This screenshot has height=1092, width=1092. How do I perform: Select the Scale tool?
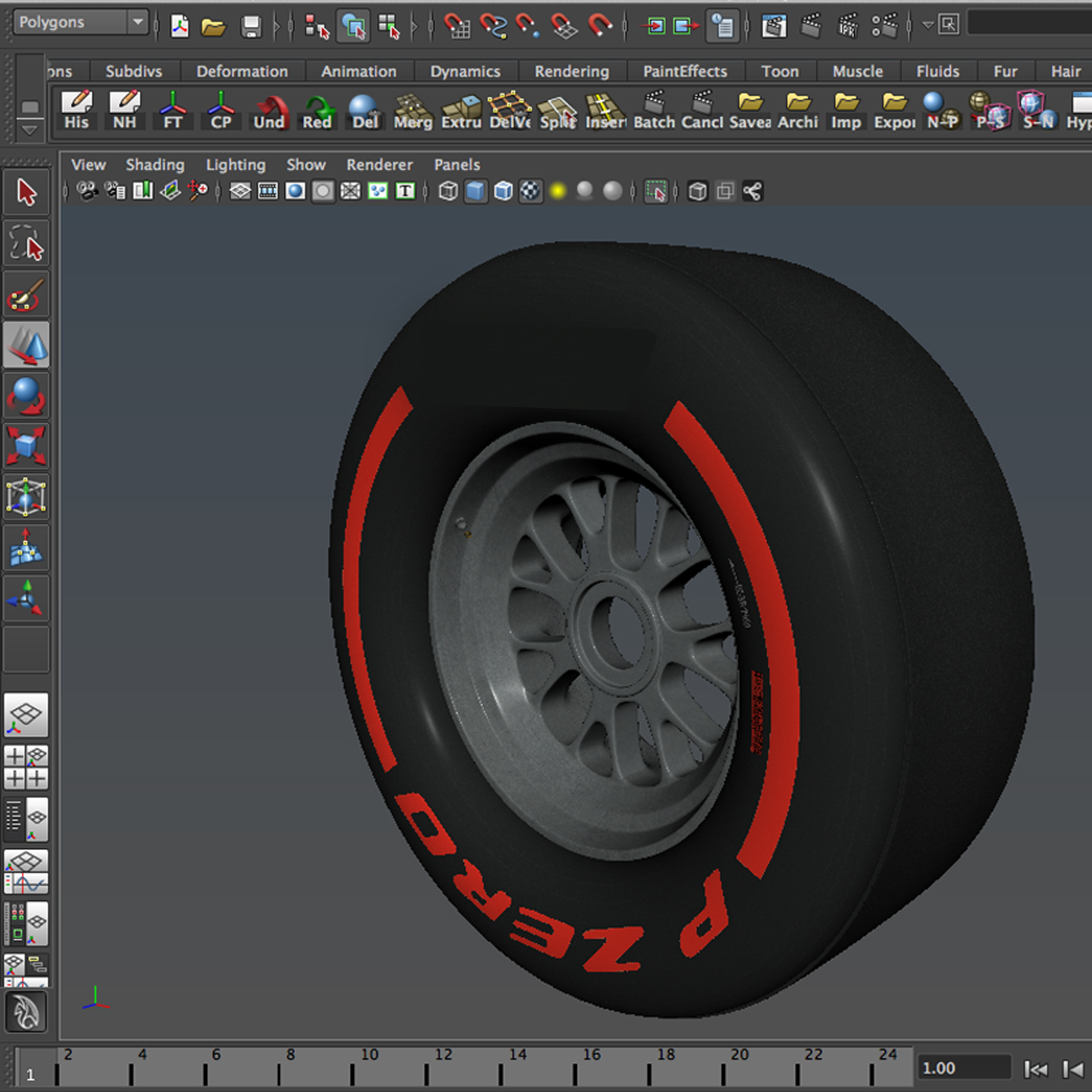26,446
